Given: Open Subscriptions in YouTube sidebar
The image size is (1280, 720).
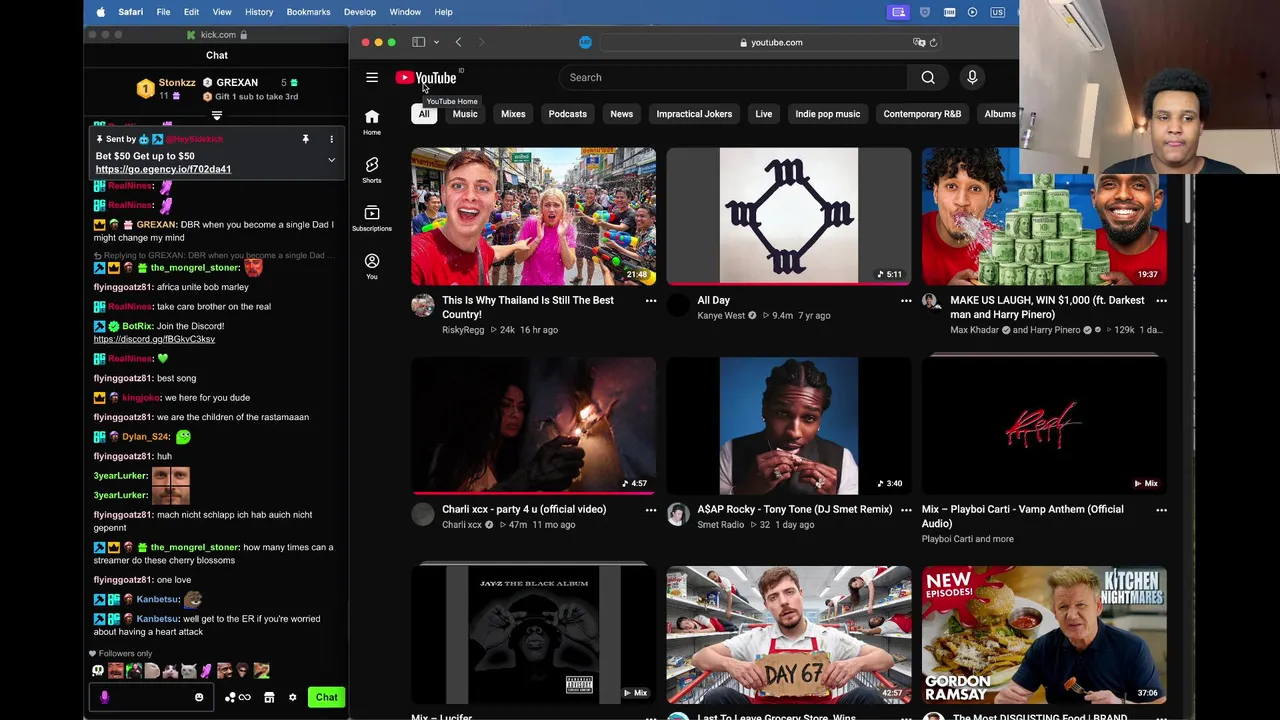Looking at the screenshot, I should tap(372, 218).
